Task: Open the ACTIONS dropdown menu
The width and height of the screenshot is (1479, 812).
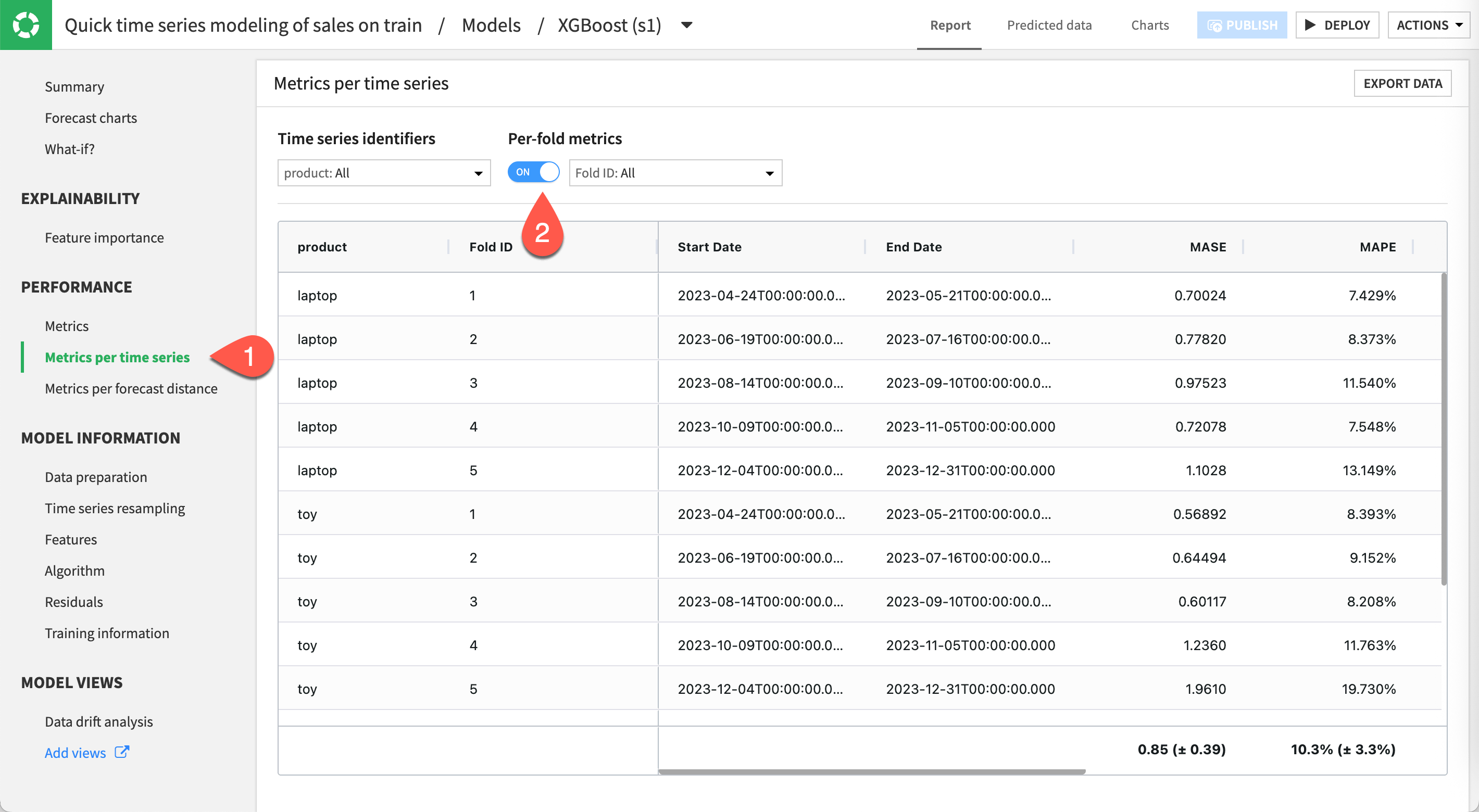Action: tap(1428, 24)
